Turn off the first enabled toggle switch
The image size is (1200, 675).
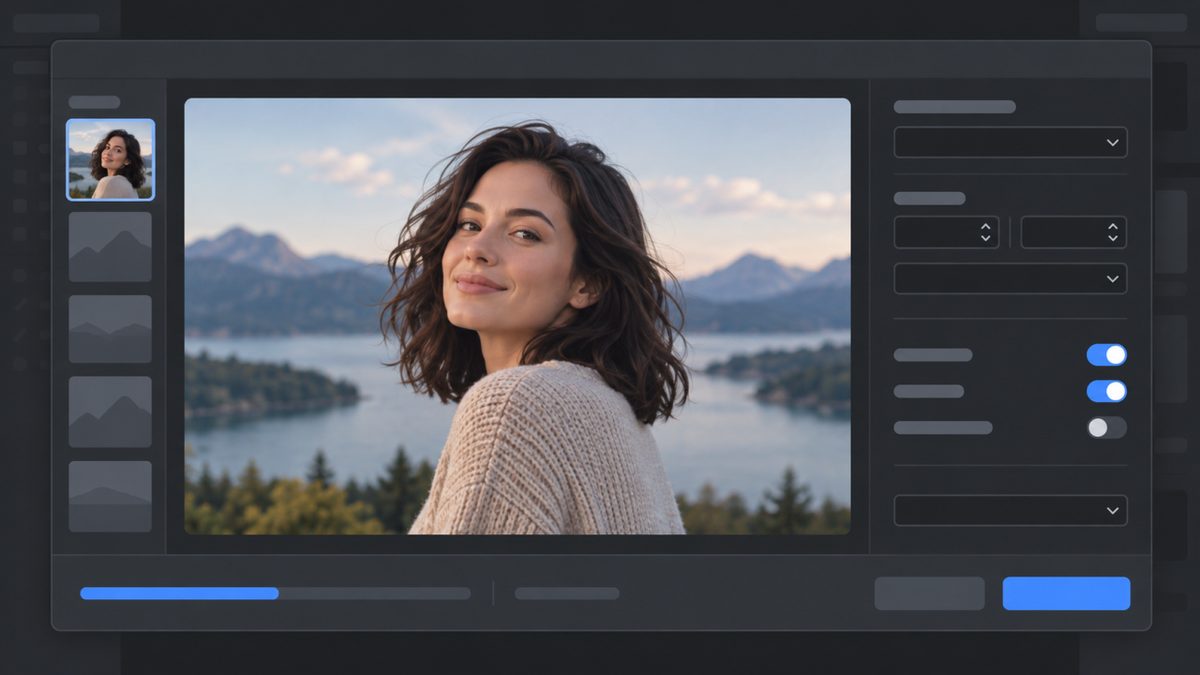(1107, 355)
